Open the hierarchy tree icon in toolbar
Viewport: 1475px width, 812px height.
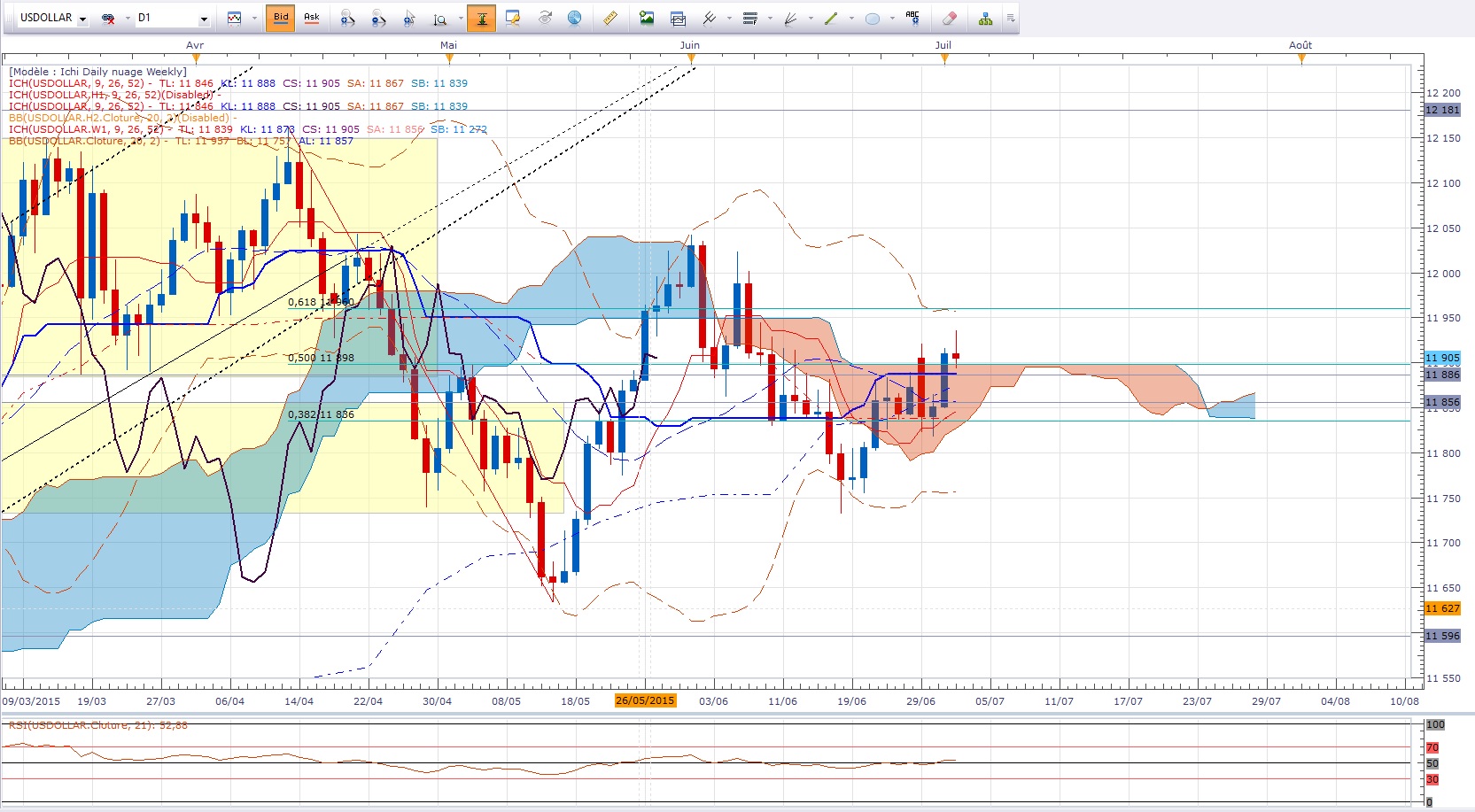click(x=985, y=18)
